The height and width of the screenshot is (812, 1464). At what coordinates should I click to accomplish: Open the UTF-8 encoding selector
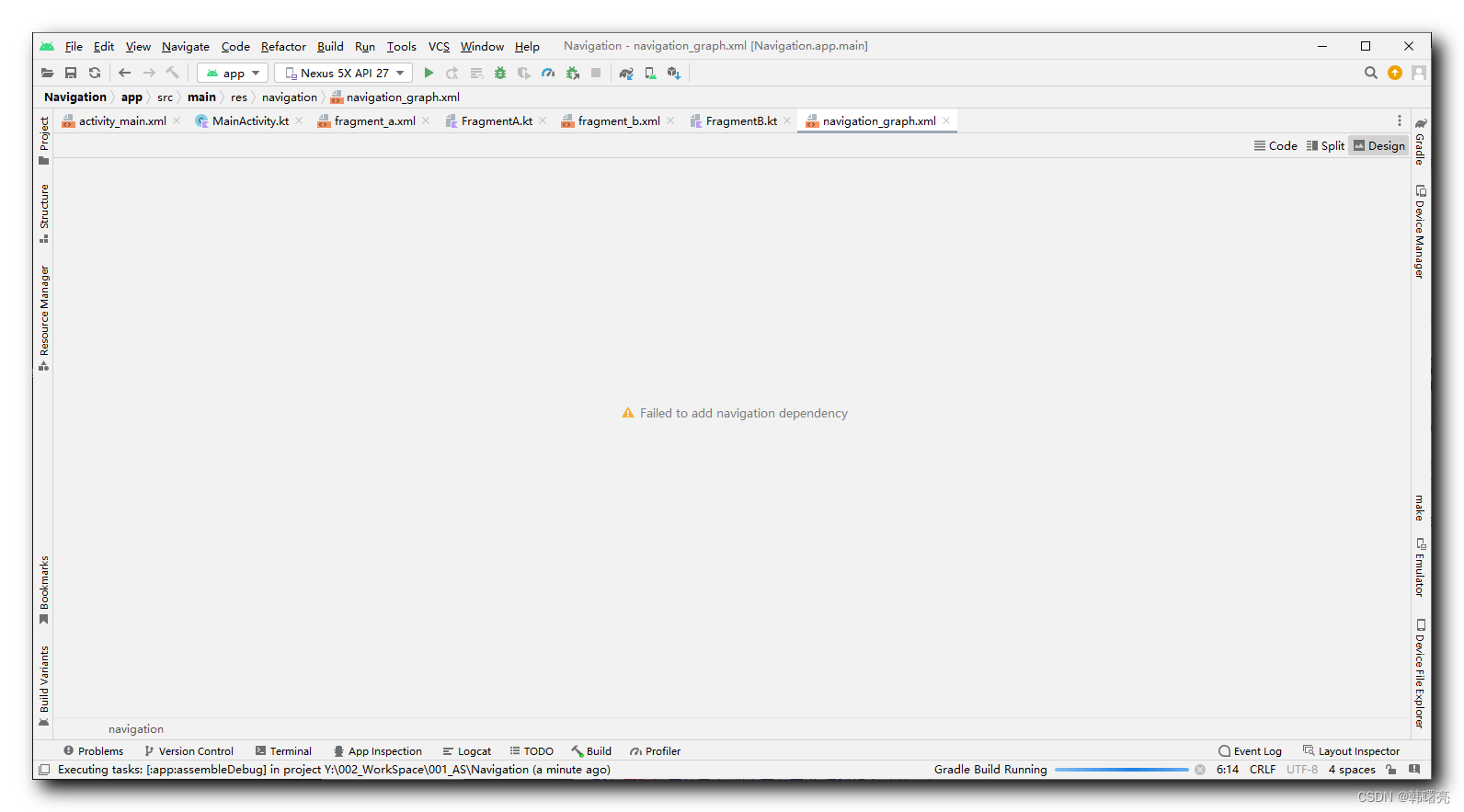coord(1302,770)
